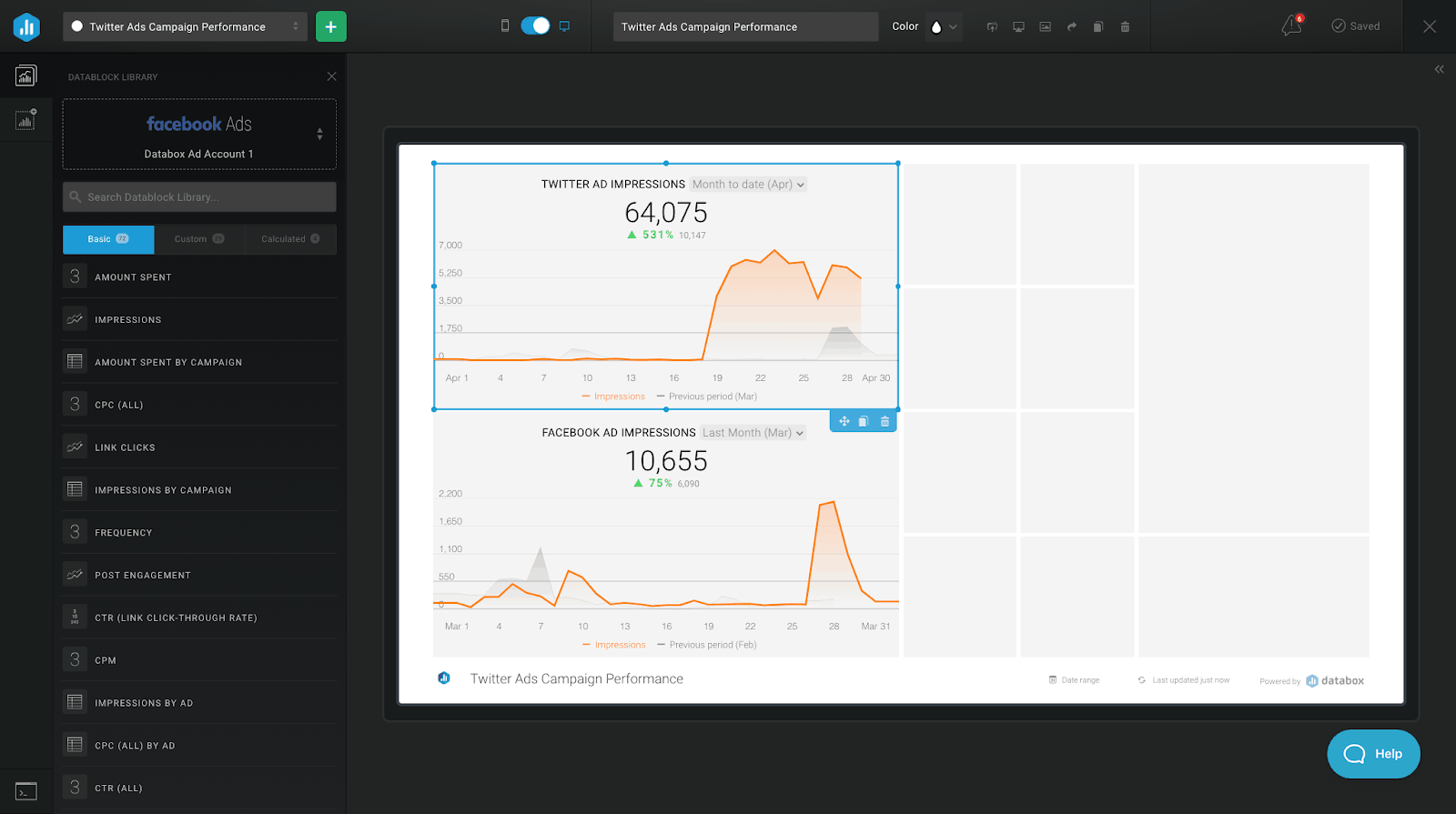The image size is (1456, 814).
Task: Switch to the Custom tab
Action: pyautogui.click(x=199, y=239)
